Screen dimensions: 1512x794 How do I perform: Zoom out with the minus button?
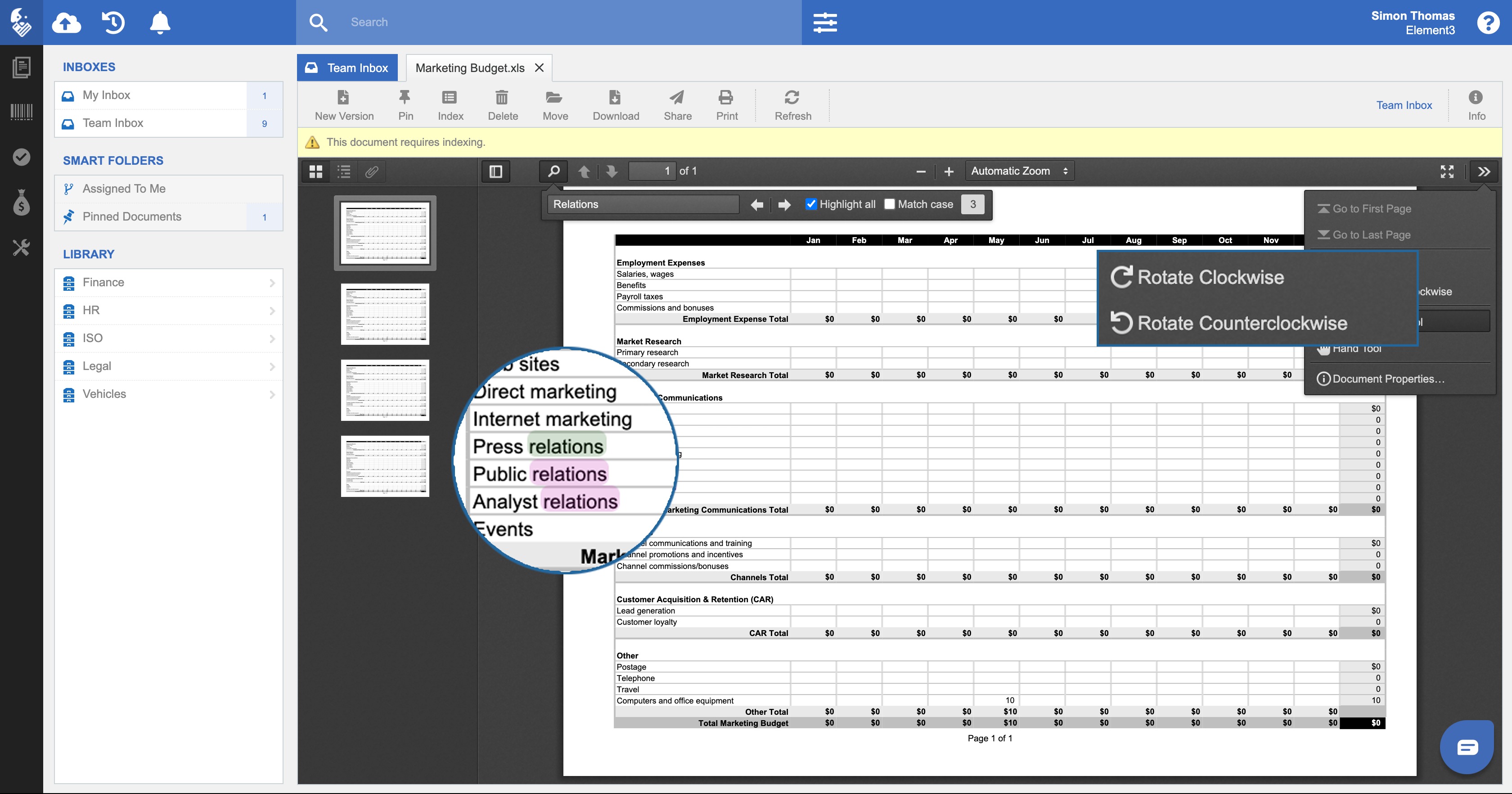[x=920, y=171]
